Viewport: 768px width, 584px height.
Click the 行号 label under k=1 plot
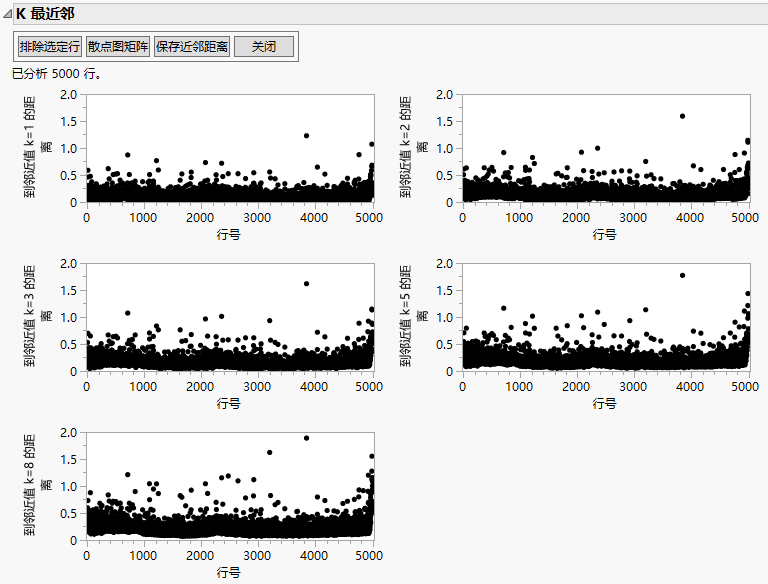[x=229, y=235]
